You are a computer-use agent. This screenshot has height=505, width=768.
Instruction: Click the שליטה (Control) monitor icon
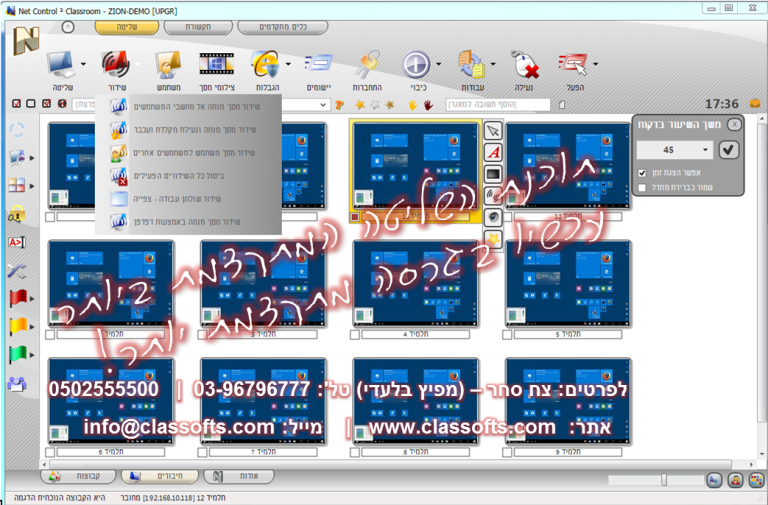click(x=61, y=65)
